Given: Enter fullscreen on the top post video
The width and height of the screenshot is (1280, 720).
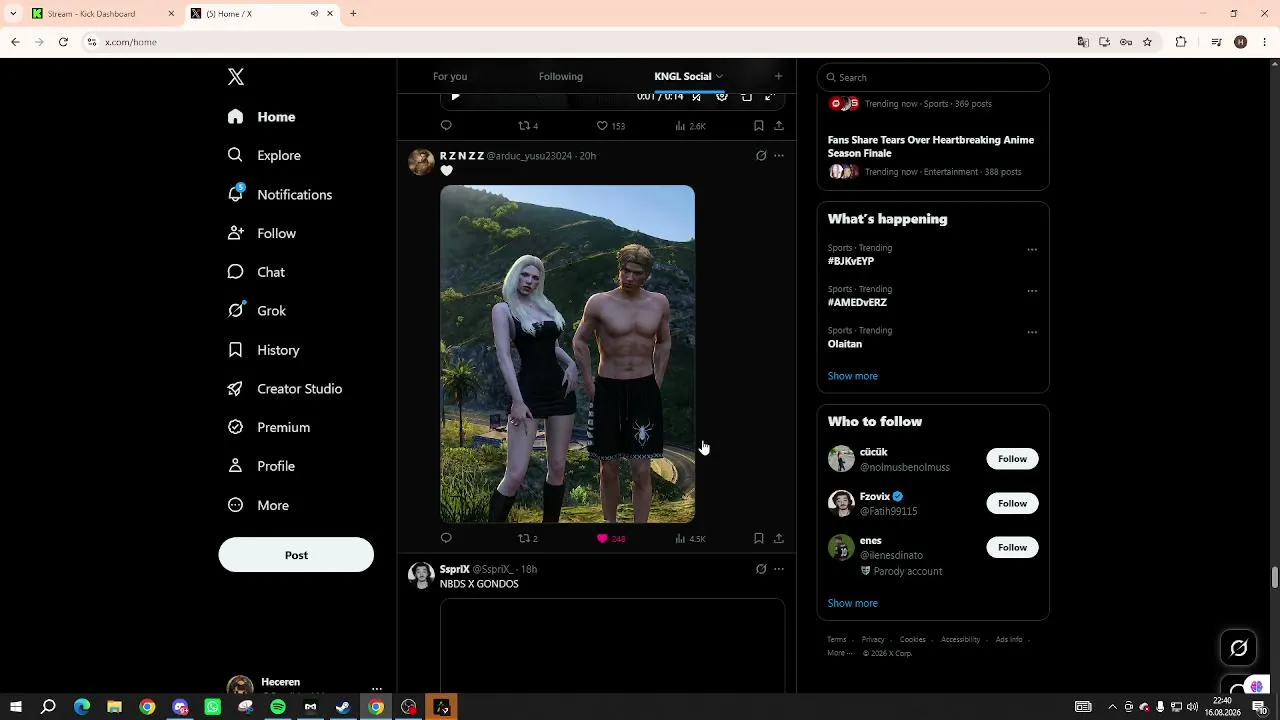Looking at the screenshot, I should point(770,96).
